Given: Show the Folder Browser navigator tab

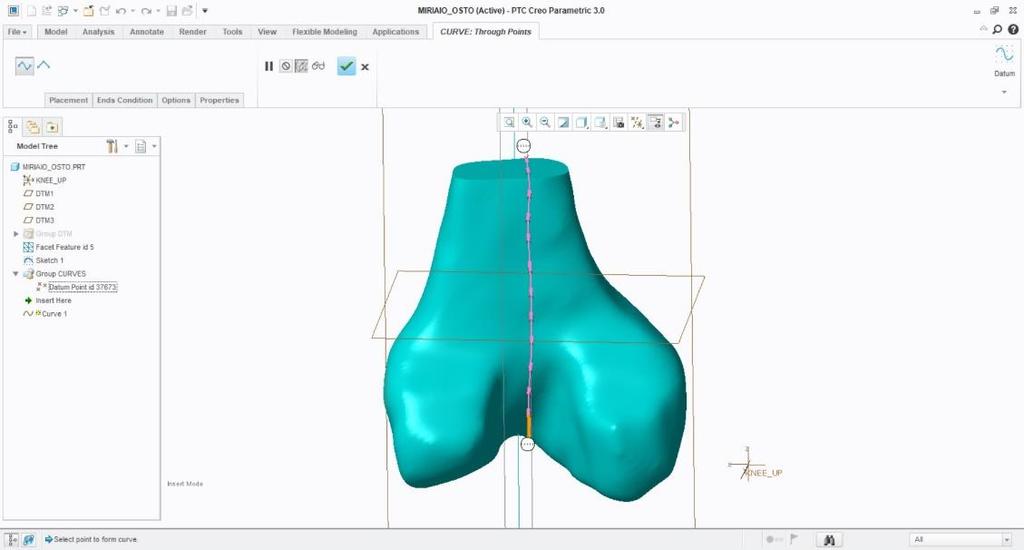Looking at the screenshot, I should (x=33, y=127).
